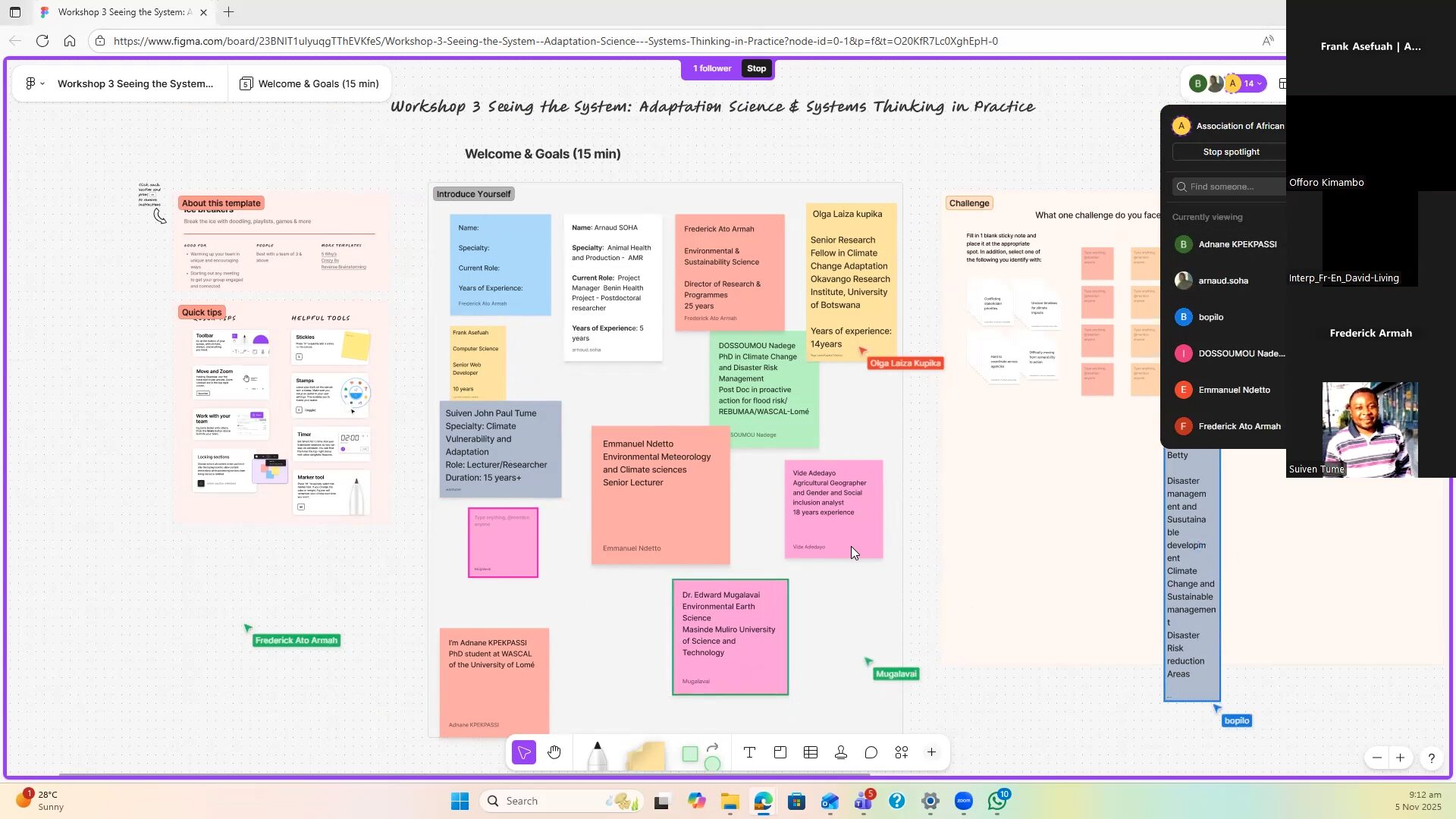Open Figma main menu dropdown
This screenshot has height=819, width=1456.
point(35,83)
